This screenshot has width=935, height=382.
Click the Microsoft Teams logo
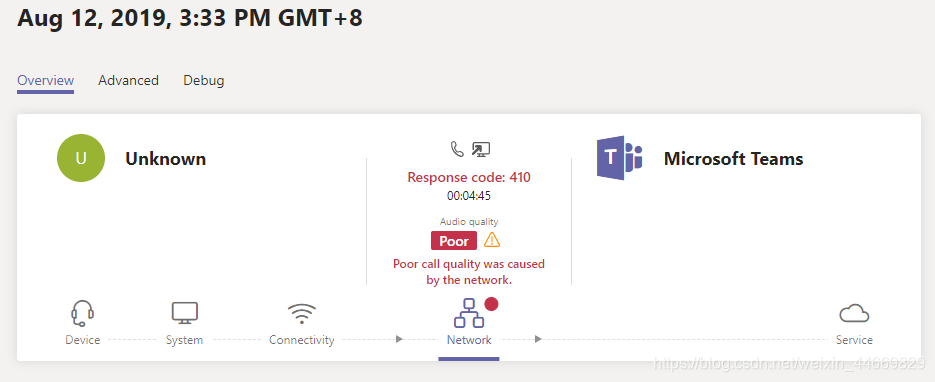(x=620, y=158)
